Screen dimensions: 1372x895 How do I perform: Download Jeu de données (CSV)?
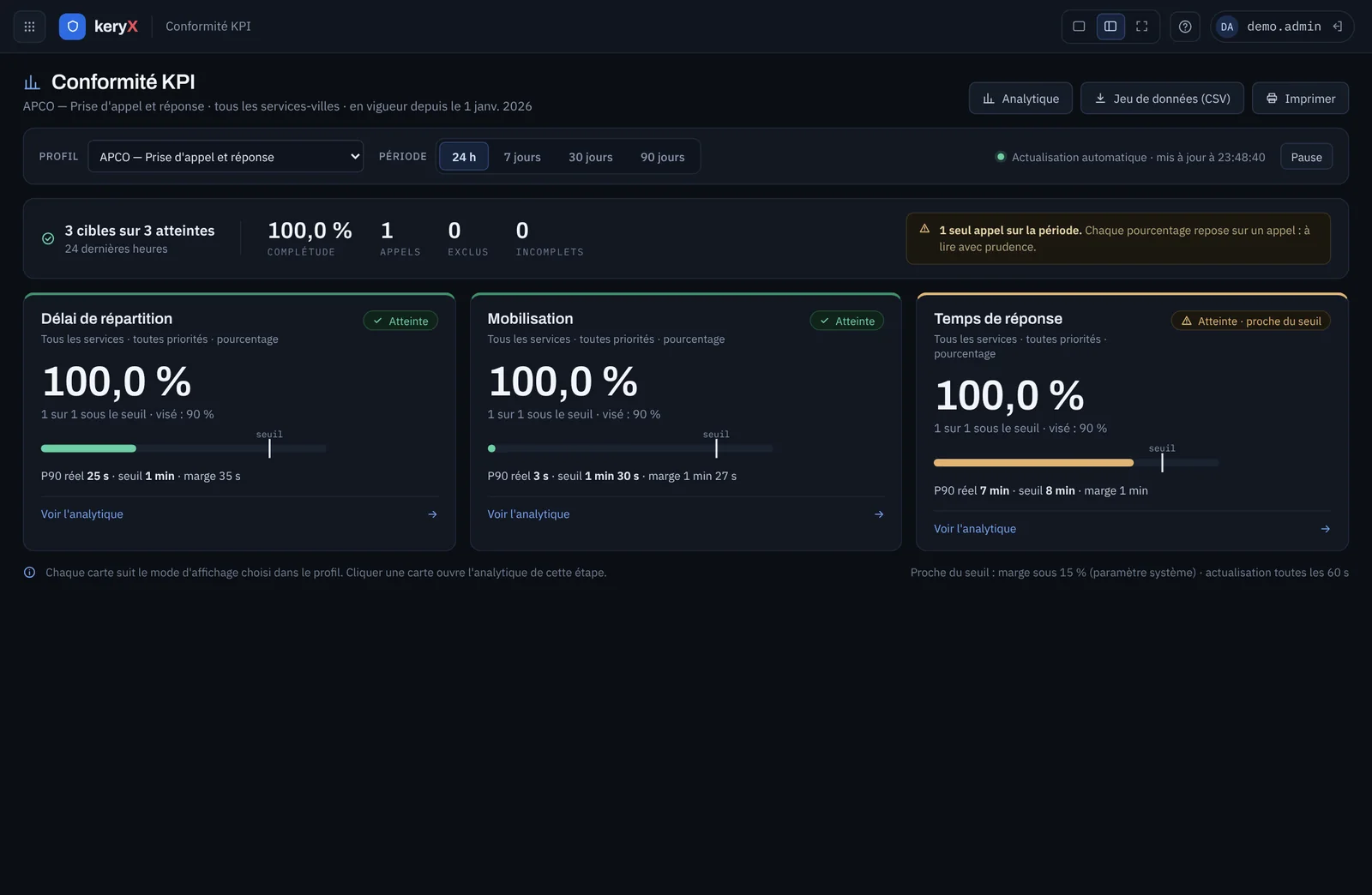[x=1162, y=99]
